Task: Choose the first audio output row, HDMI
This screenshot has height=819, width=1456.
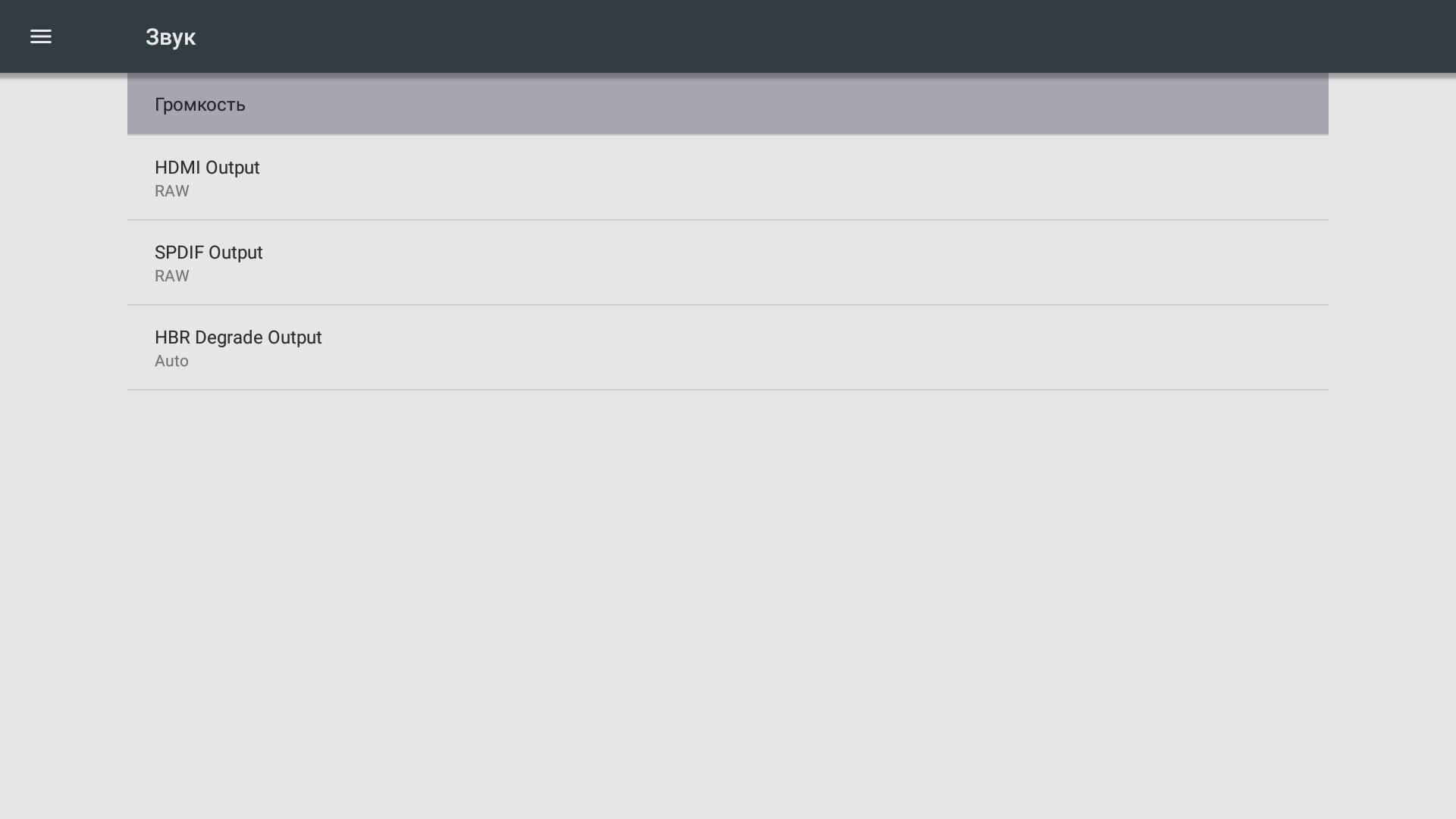Action: (x=728, y=178)
